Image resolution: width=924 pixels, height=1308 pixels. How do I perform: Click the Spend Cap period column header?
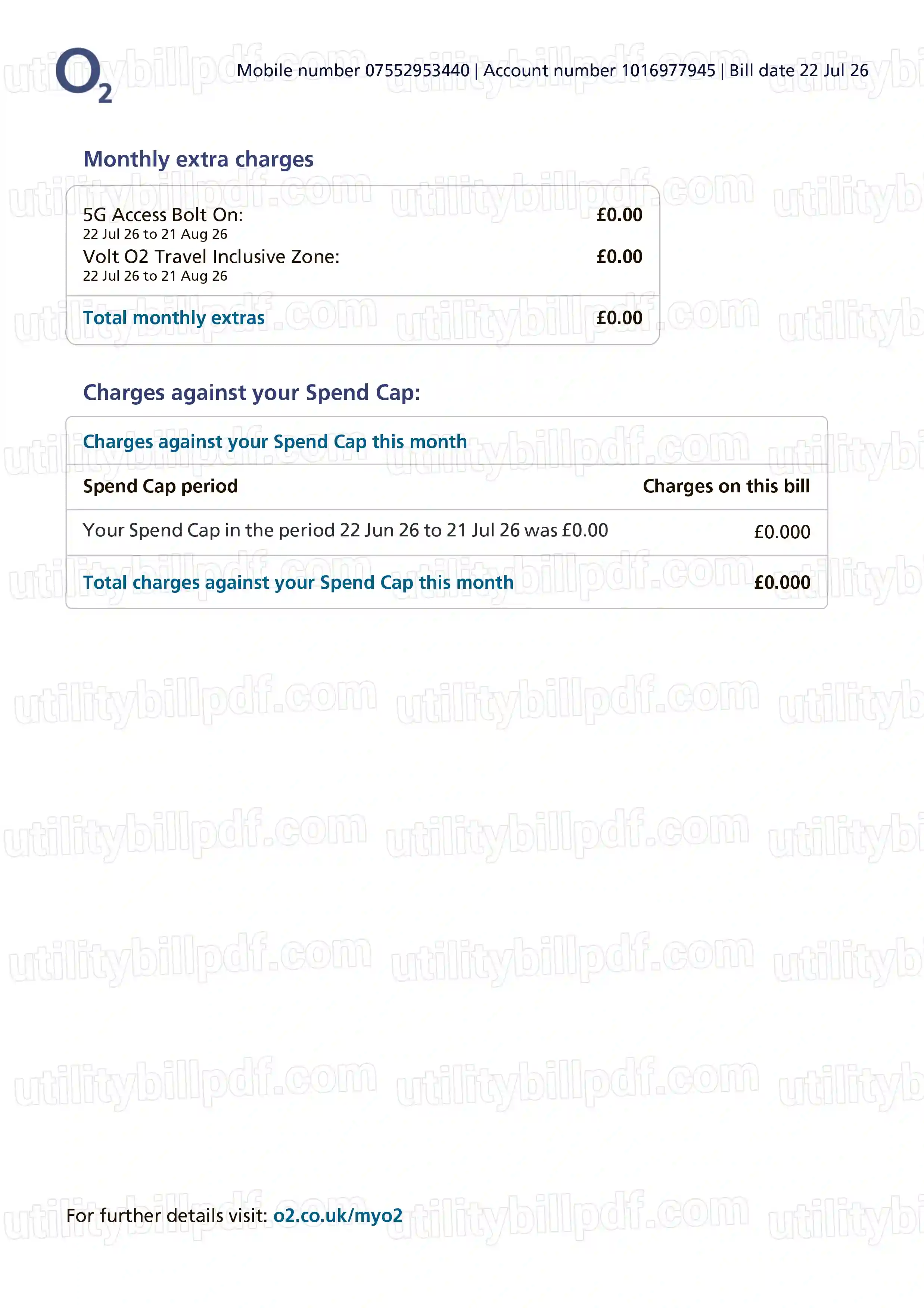(x=161, y=486)
